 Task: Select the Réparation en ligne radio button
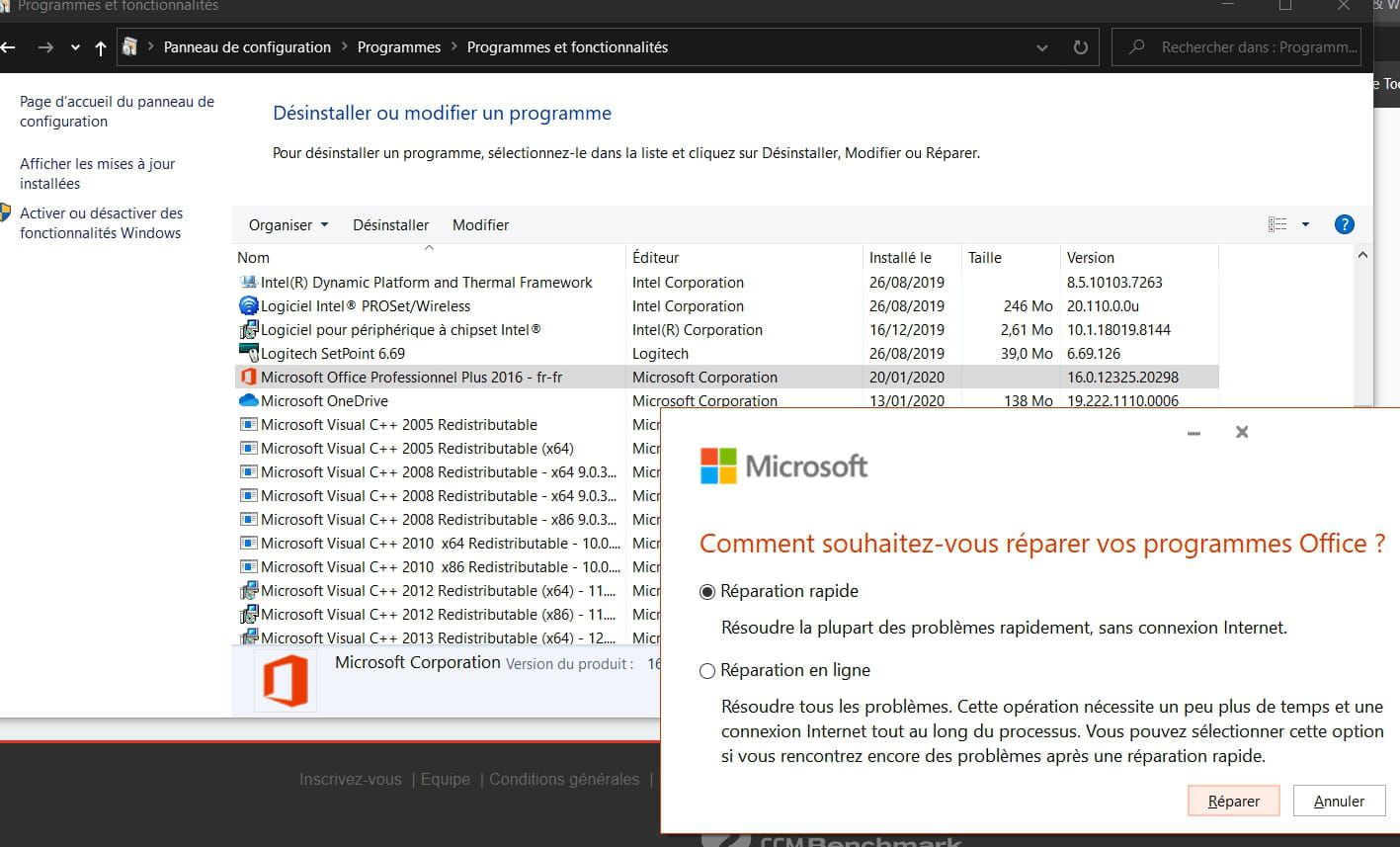(706, 671)
